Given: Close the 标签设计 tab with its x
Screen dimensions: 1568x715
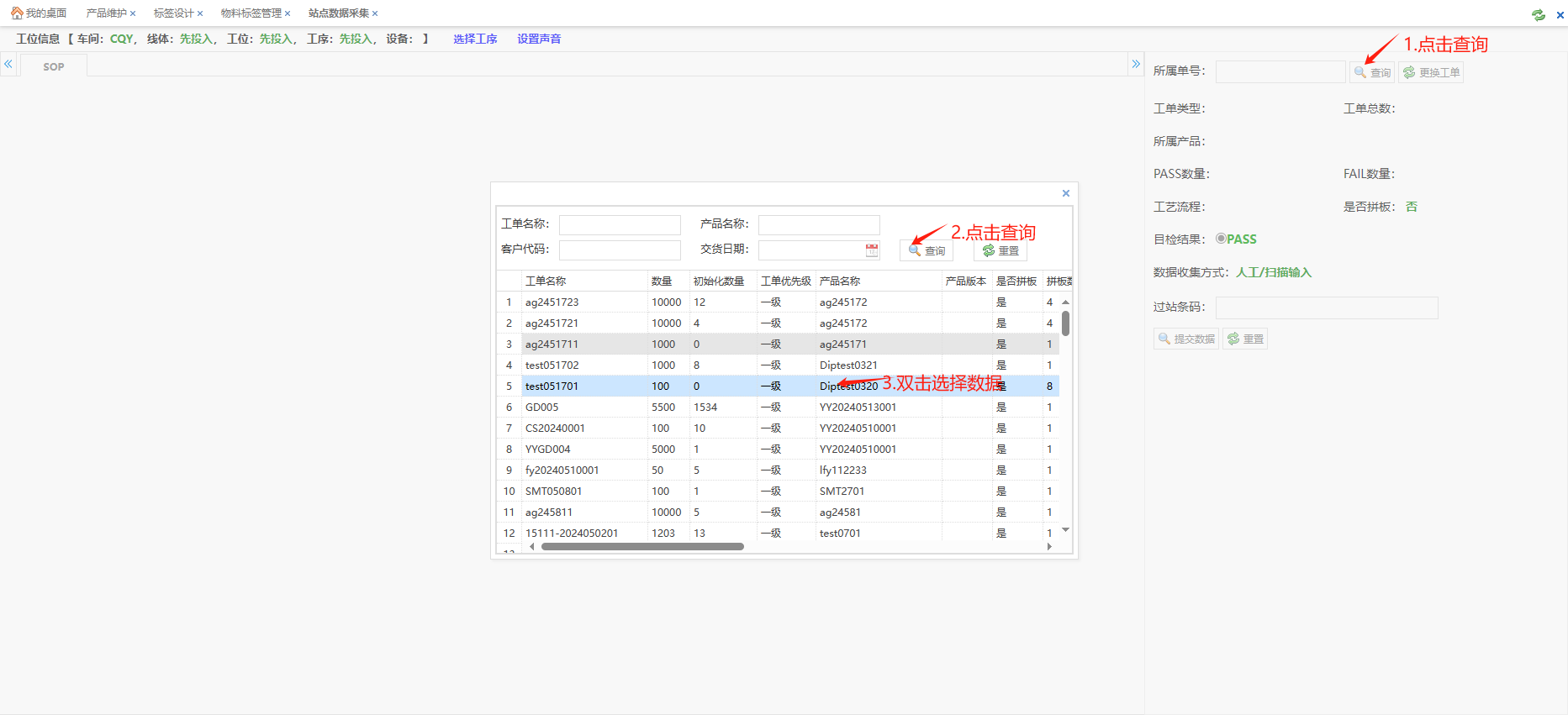Looking at the screenshot, I should (200, 13).
